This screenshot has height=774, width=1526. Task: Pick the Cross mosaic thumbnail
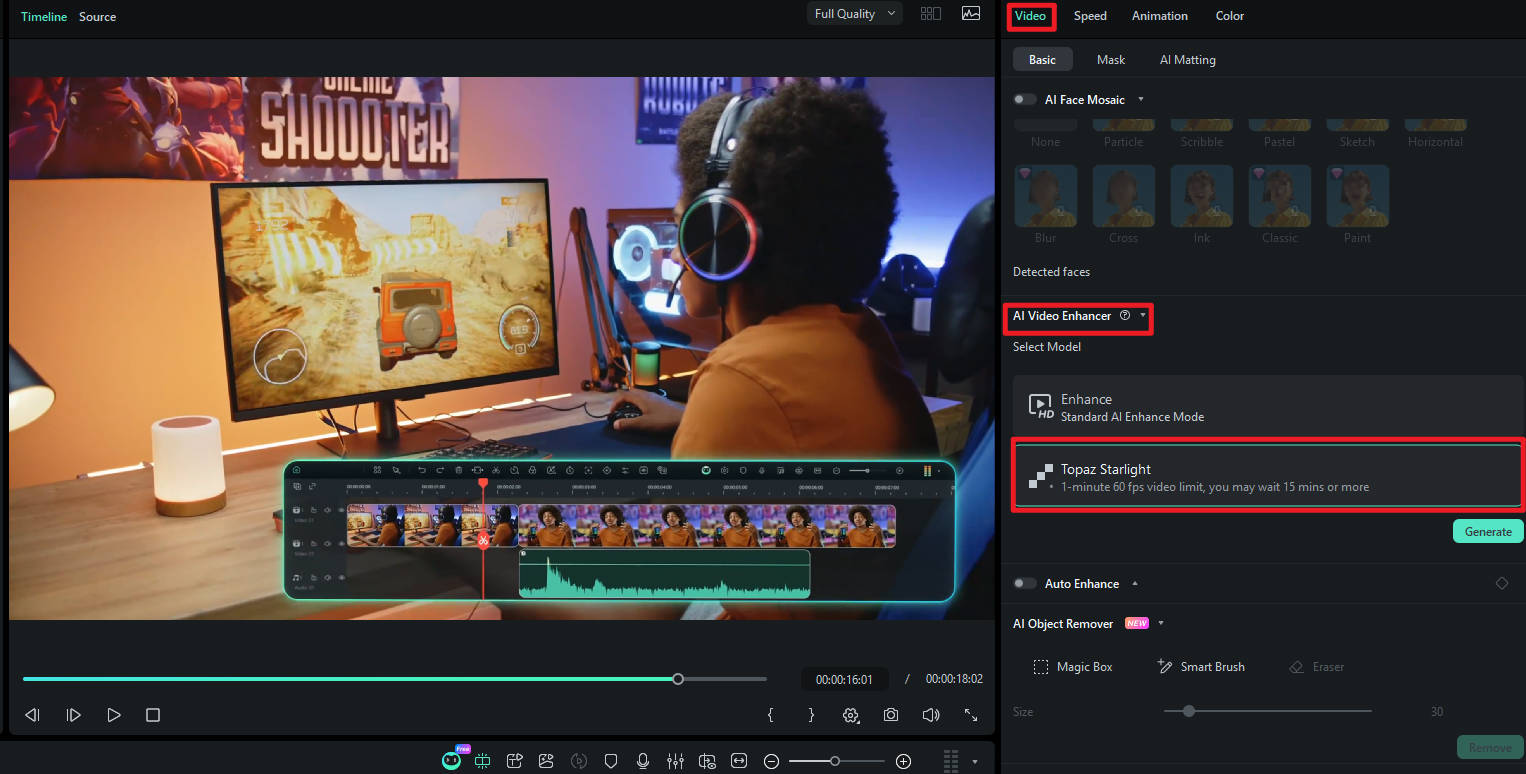click(1124, 196)
